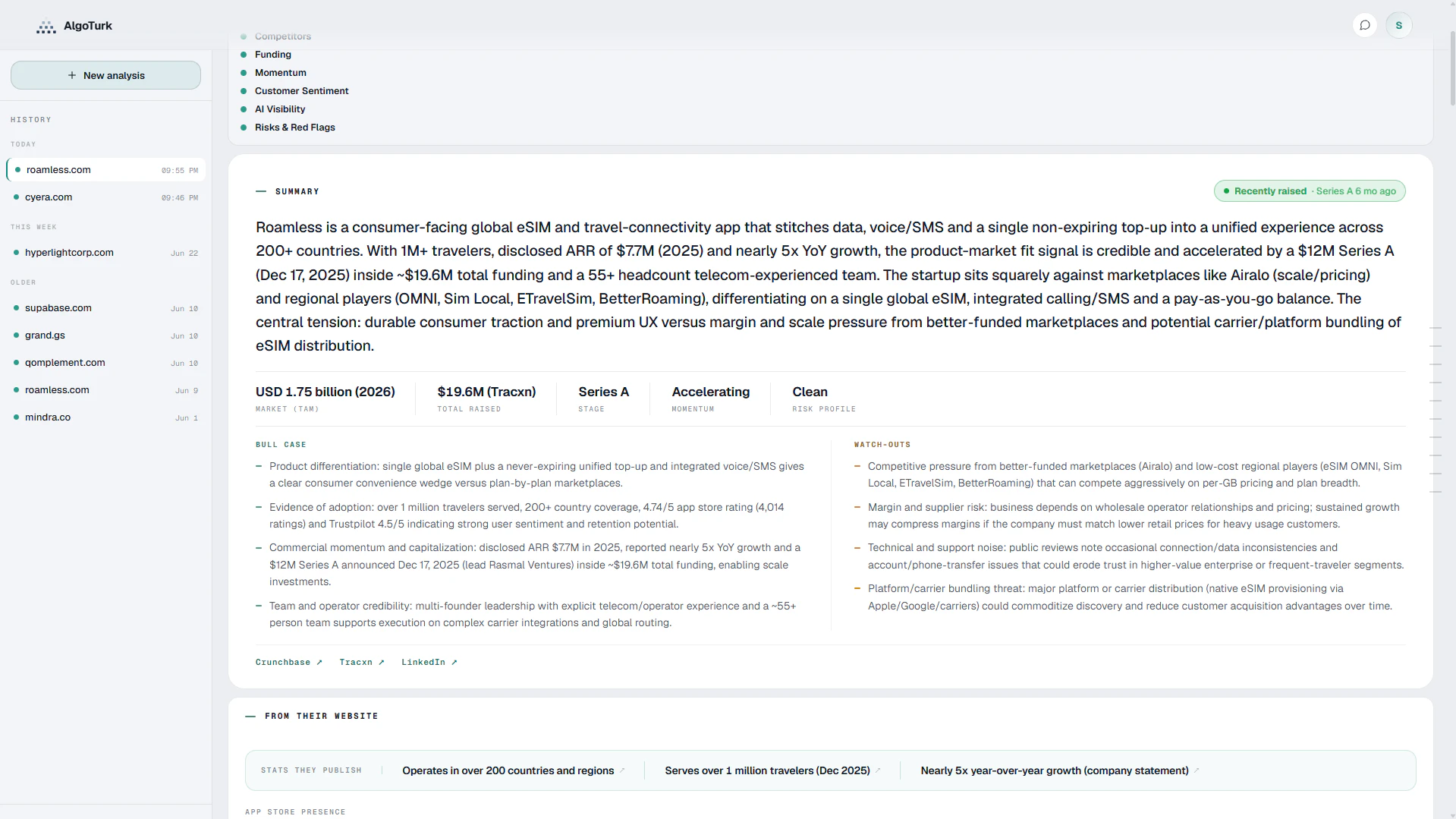Select the USD 1.75 billion (2026) market value
1456x819 pixels.
[325, 392]
